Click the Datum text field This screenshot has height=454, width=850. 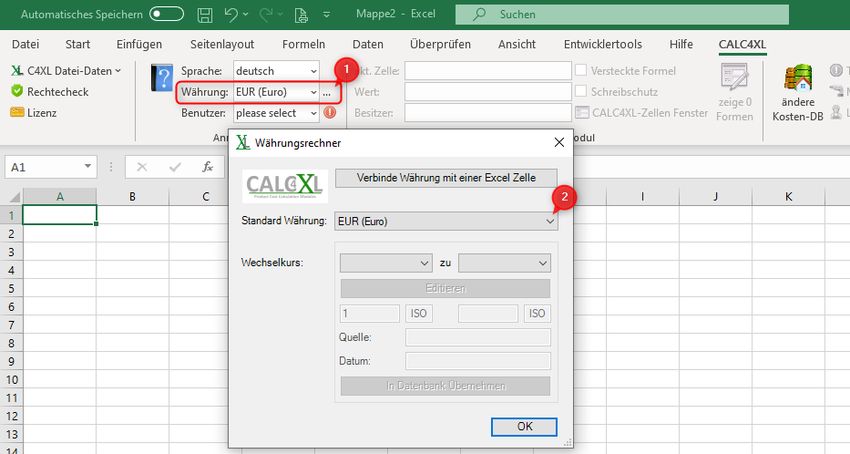point(478,361)
